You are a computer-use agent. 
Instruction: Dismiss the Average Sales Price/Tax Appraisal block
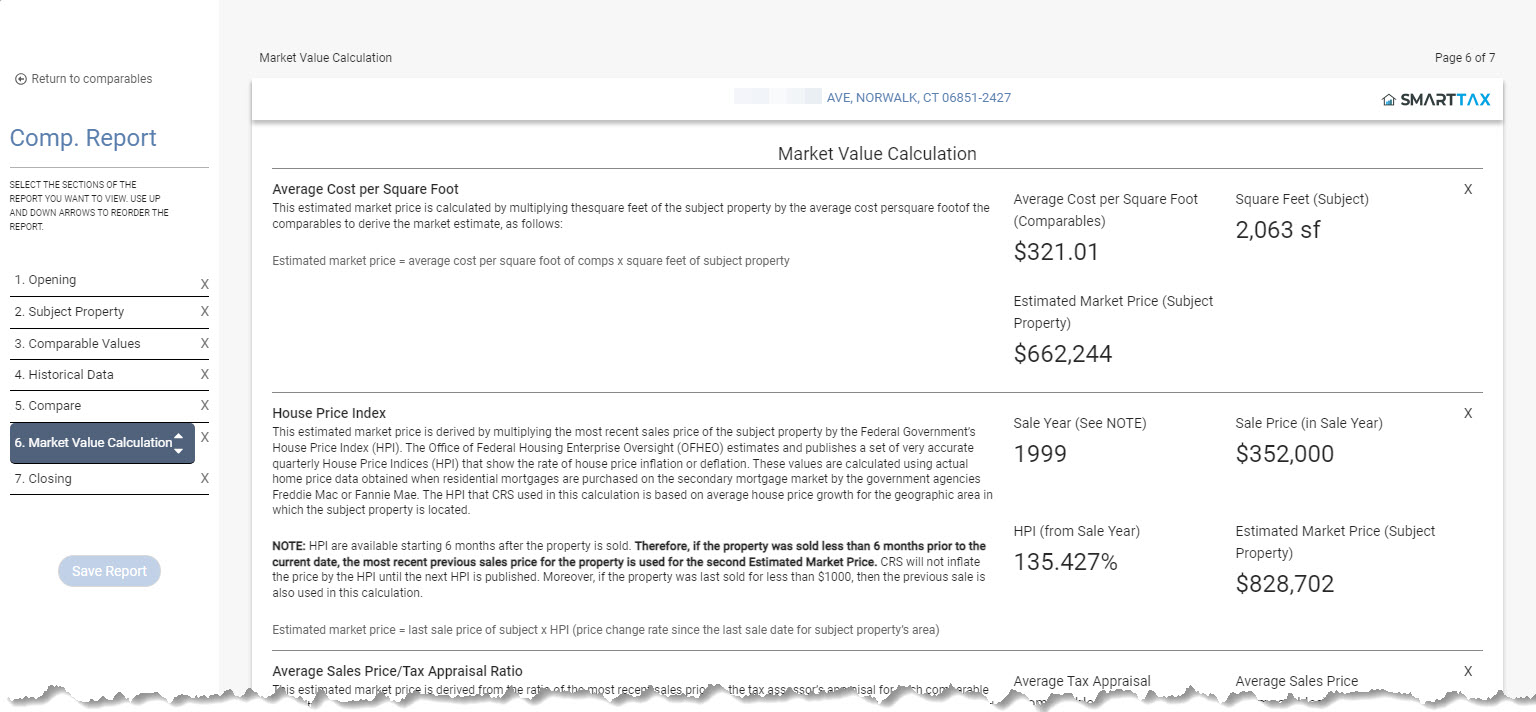tap(1468, 671)
